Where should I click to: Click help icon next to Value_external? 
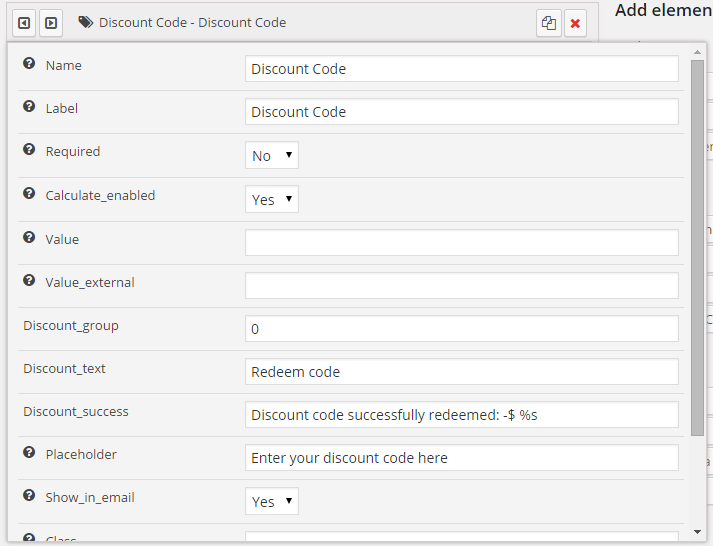pyautogui.click(x=29, y=282)
